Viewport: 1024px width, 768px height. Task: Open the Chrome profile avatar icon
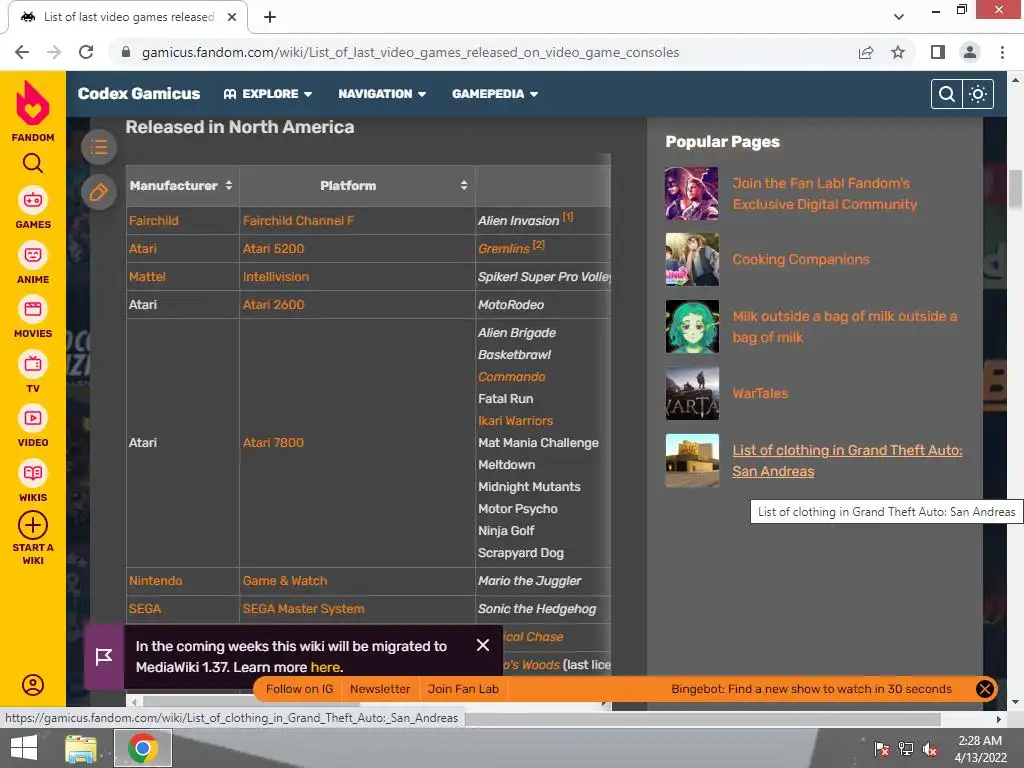click(x=970, y=52)
